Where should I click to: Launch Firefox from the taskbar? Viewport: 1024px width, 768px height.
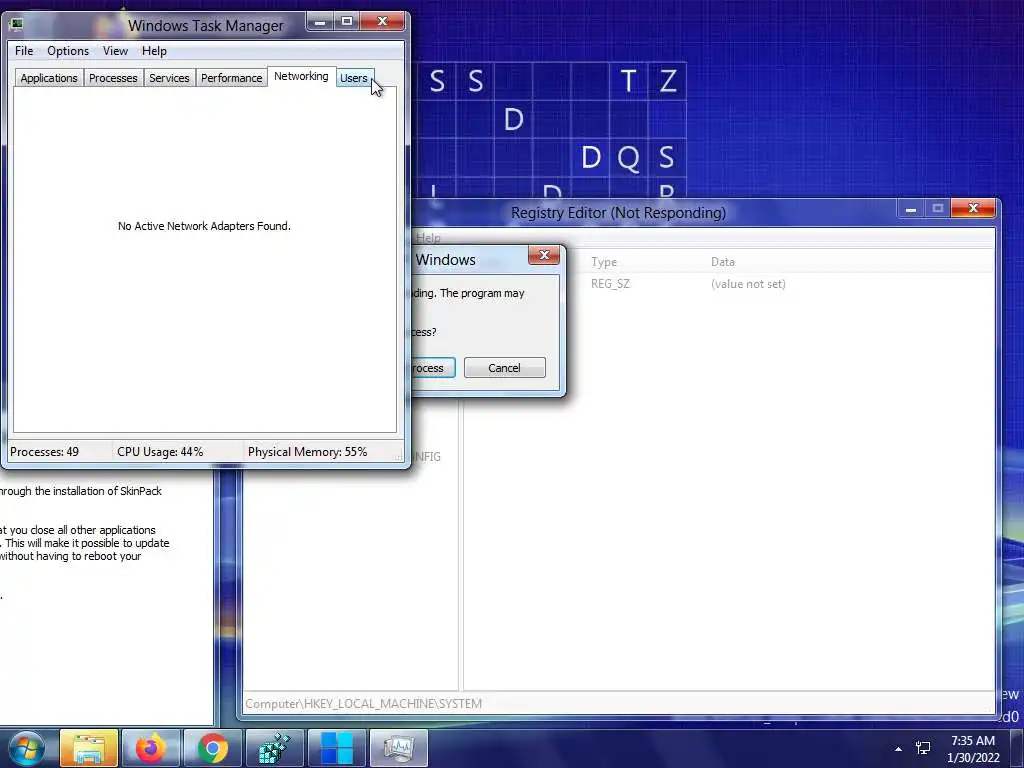(x=150, y=748)
